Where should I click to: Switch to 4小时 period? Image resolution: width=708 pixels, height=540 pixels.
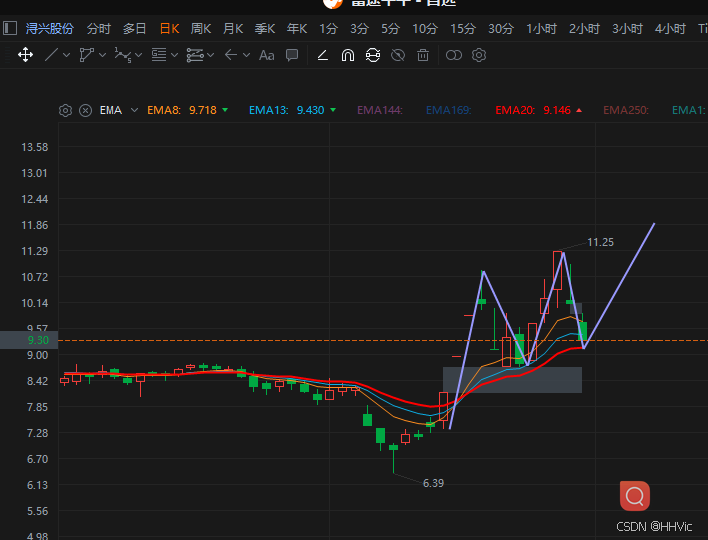[x=670, y=28]
